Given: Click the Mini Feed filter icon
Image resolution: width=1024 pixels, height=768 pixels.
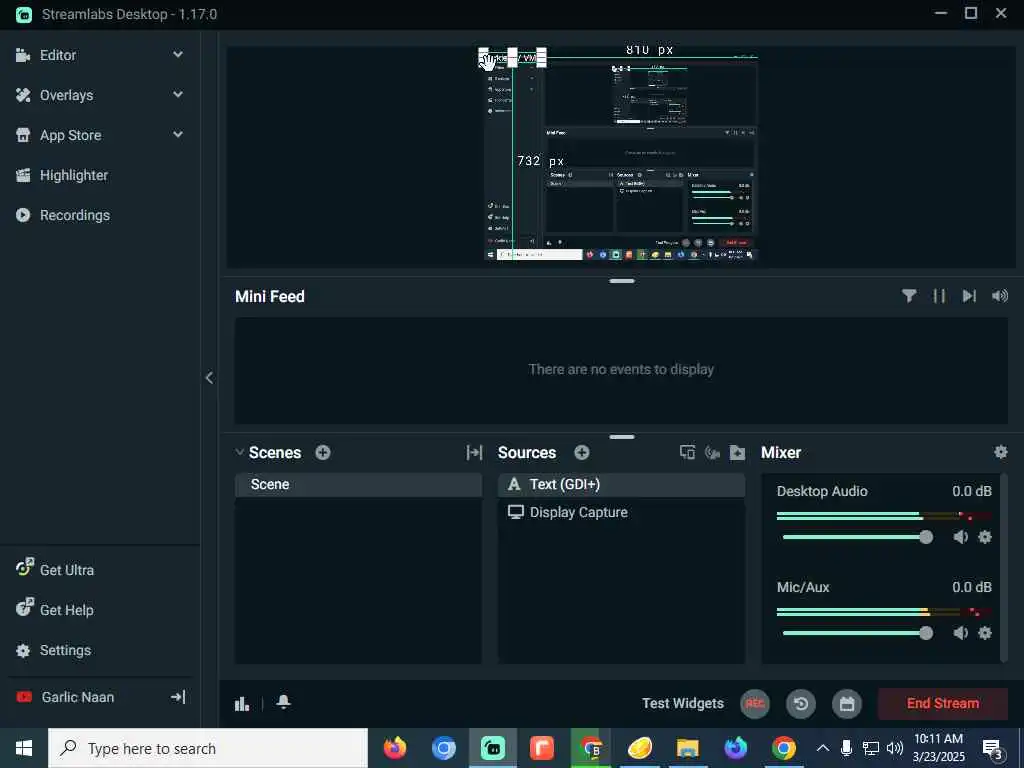Looking at the screenshot, I should pyautogui.click(x=908, y=296).
